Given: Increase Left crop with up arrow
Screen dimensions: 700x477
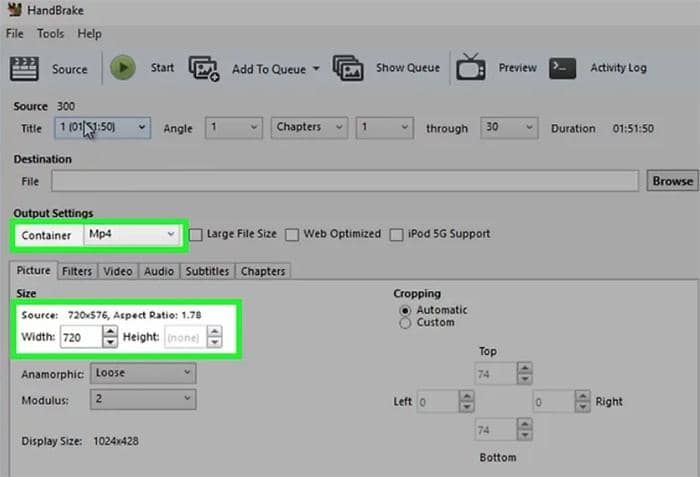Looking at the screenshot, I should (467, 396).
